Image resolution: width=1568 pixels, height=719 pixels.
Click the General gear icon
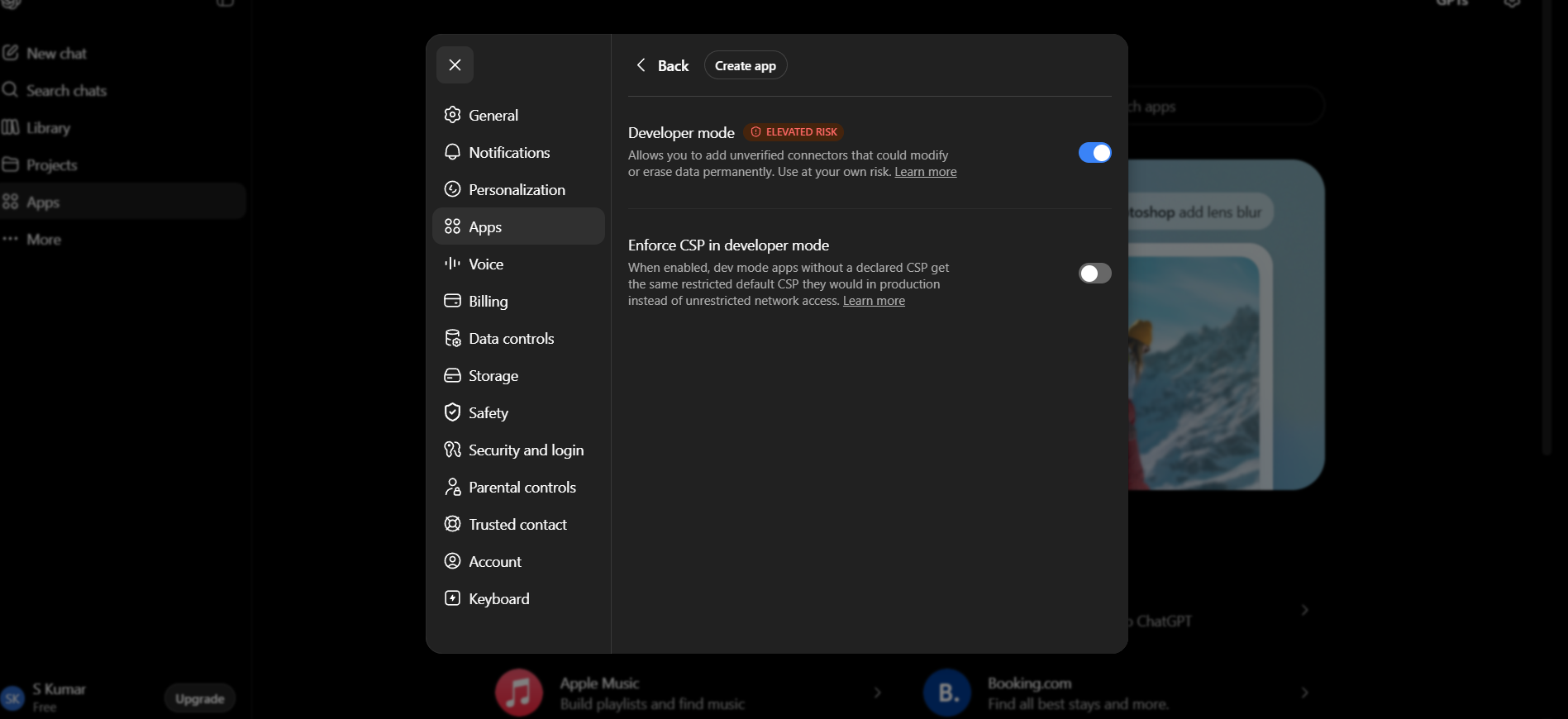tap(452, 115)
